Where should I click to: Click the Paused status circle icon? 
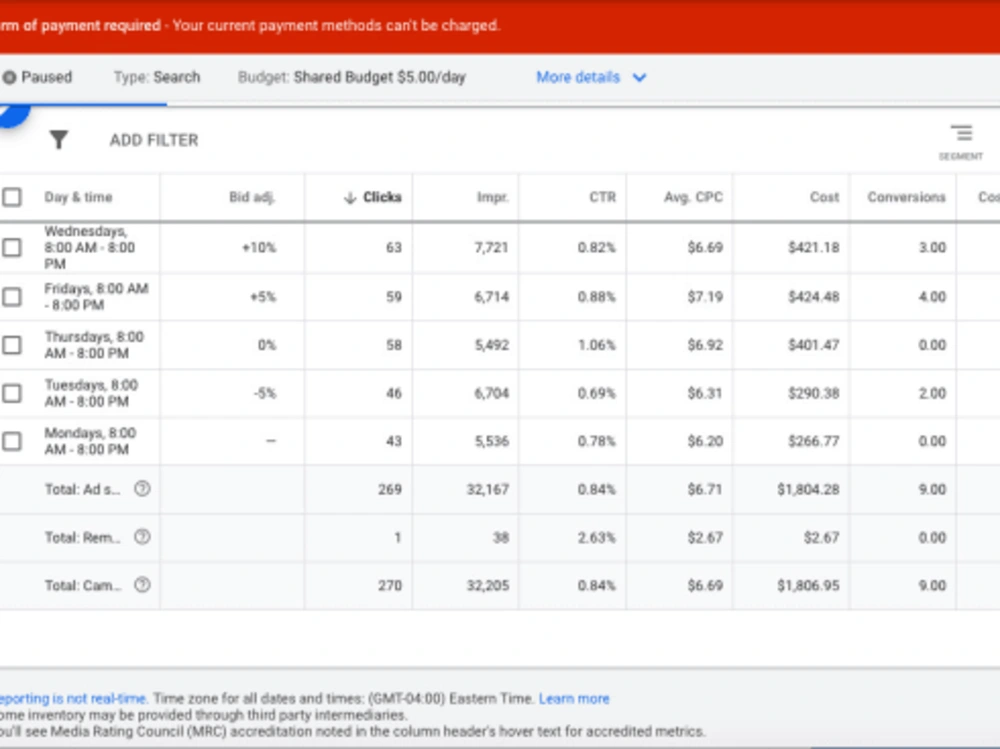9,77
